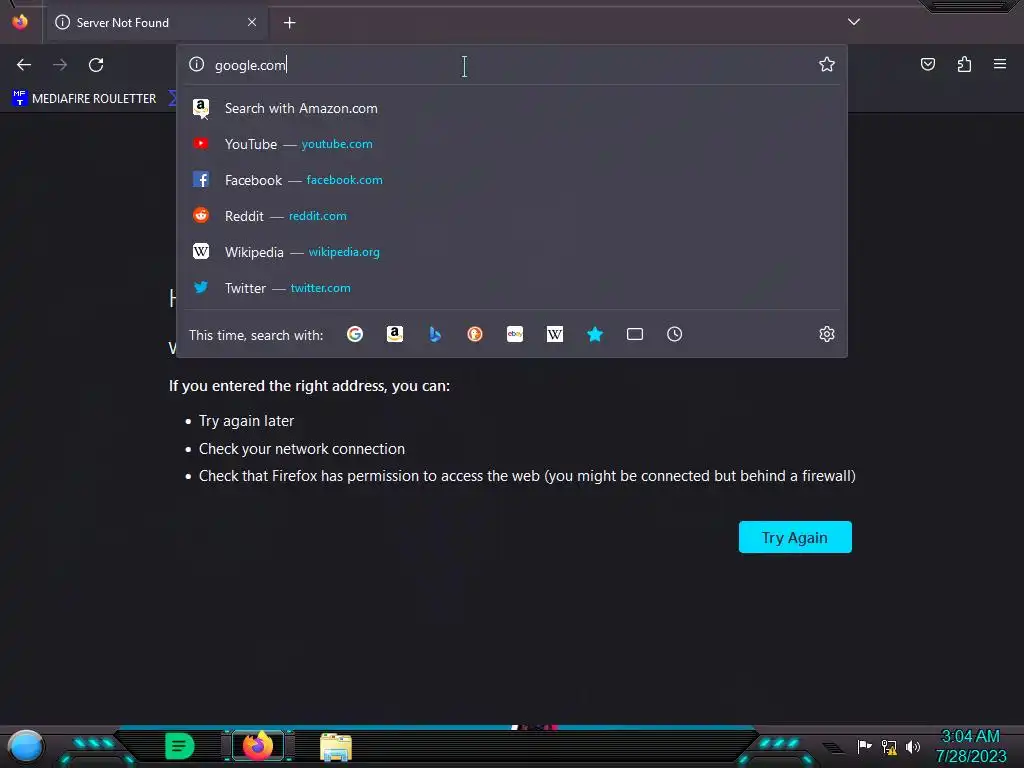The width and height of the screenshot is (1024, 768).
Task: Open a new tab with plus button
Action: (289, 23)
